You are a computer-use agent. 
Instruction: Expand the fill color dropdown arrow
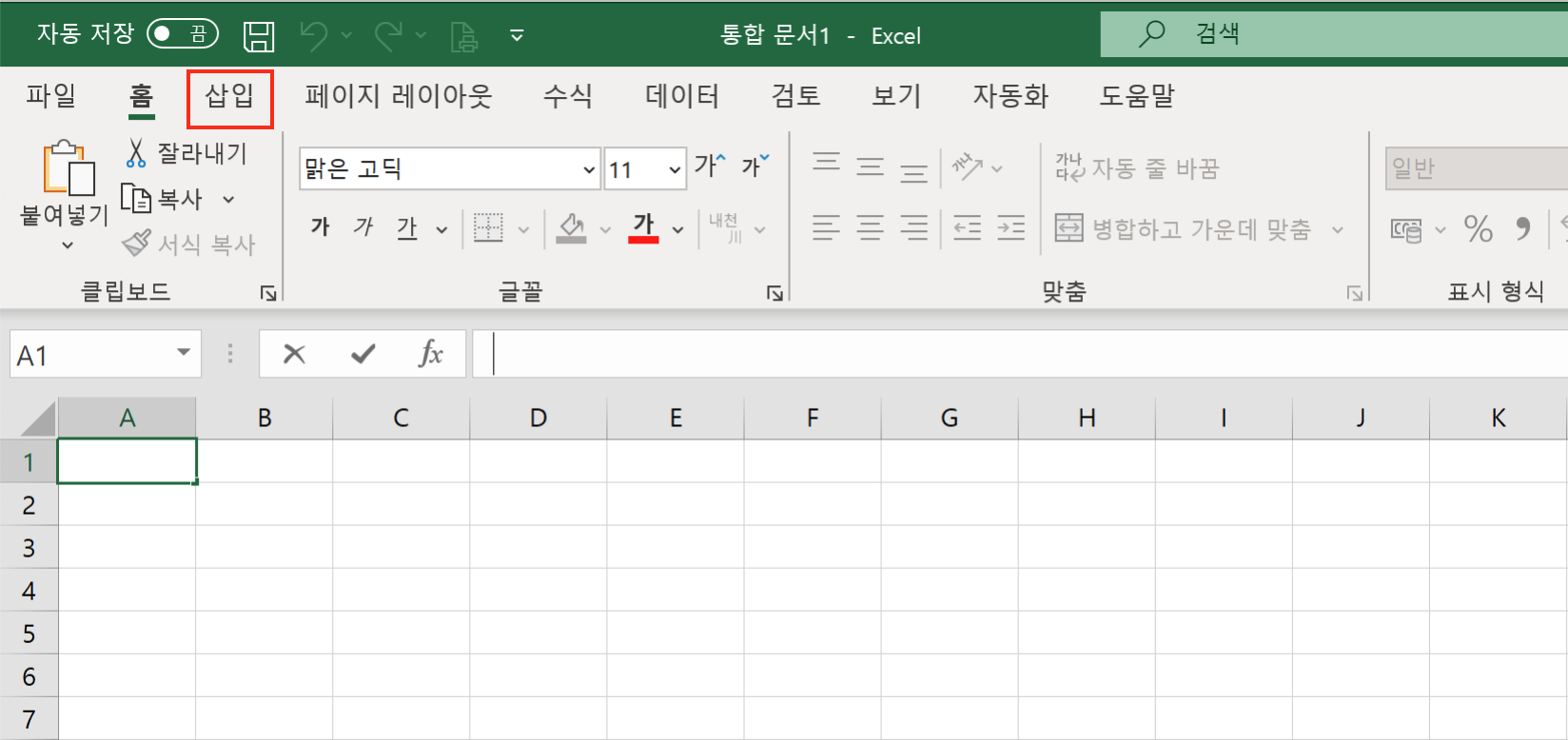[605, 229]
